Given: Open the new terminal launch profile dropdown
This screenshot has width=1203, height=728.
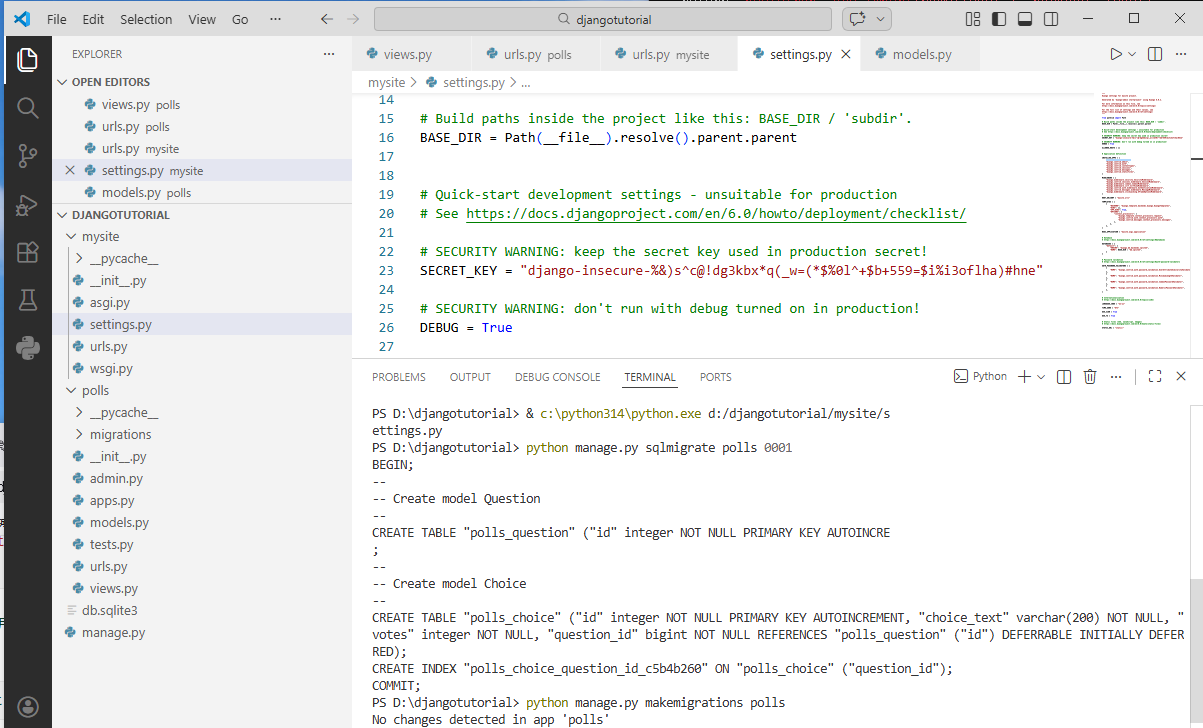Looking at the screenshot, I should (1041, 376).
